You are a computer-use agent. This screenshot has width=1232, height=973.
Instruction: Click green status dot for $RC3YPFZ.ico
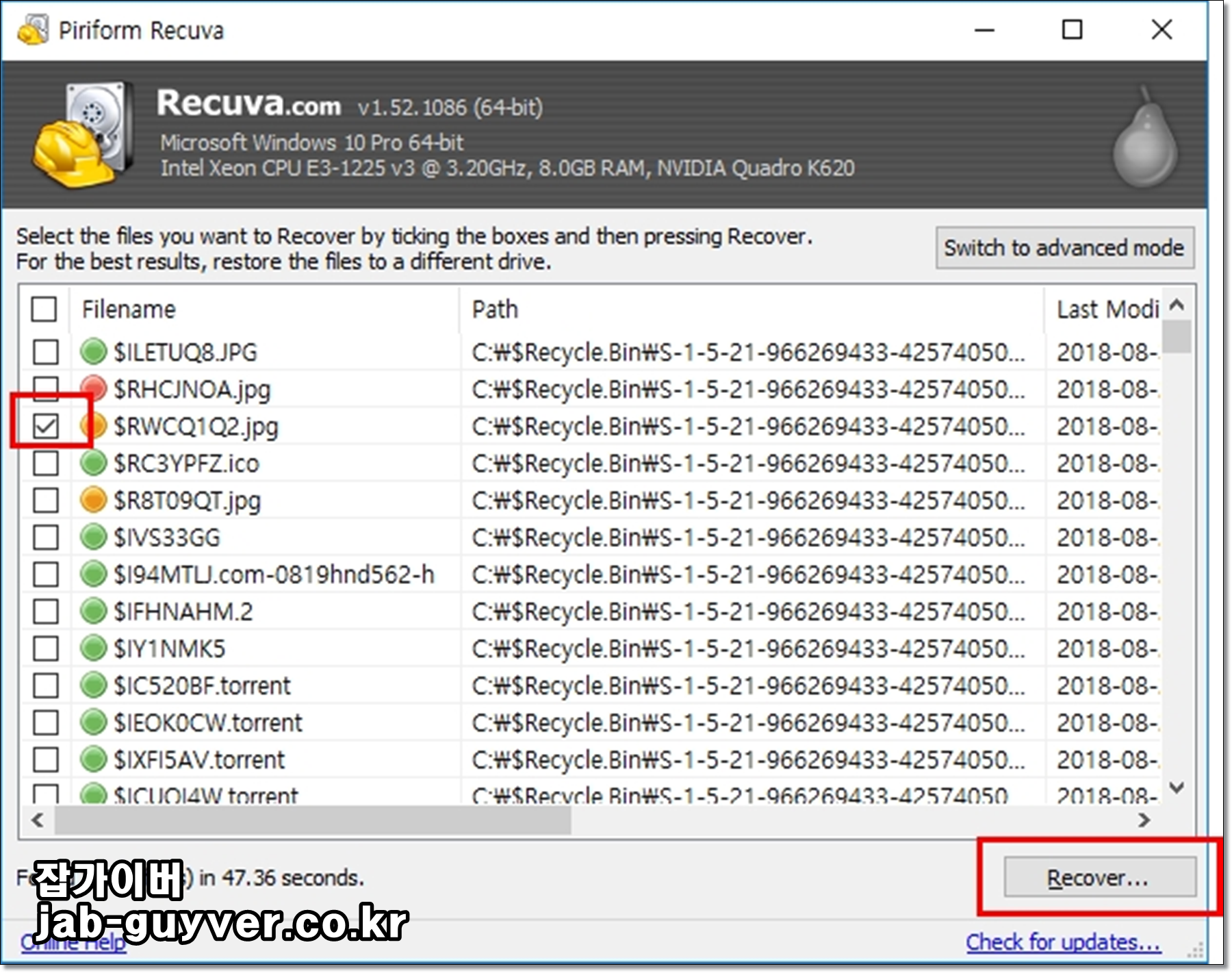point(93,463)
